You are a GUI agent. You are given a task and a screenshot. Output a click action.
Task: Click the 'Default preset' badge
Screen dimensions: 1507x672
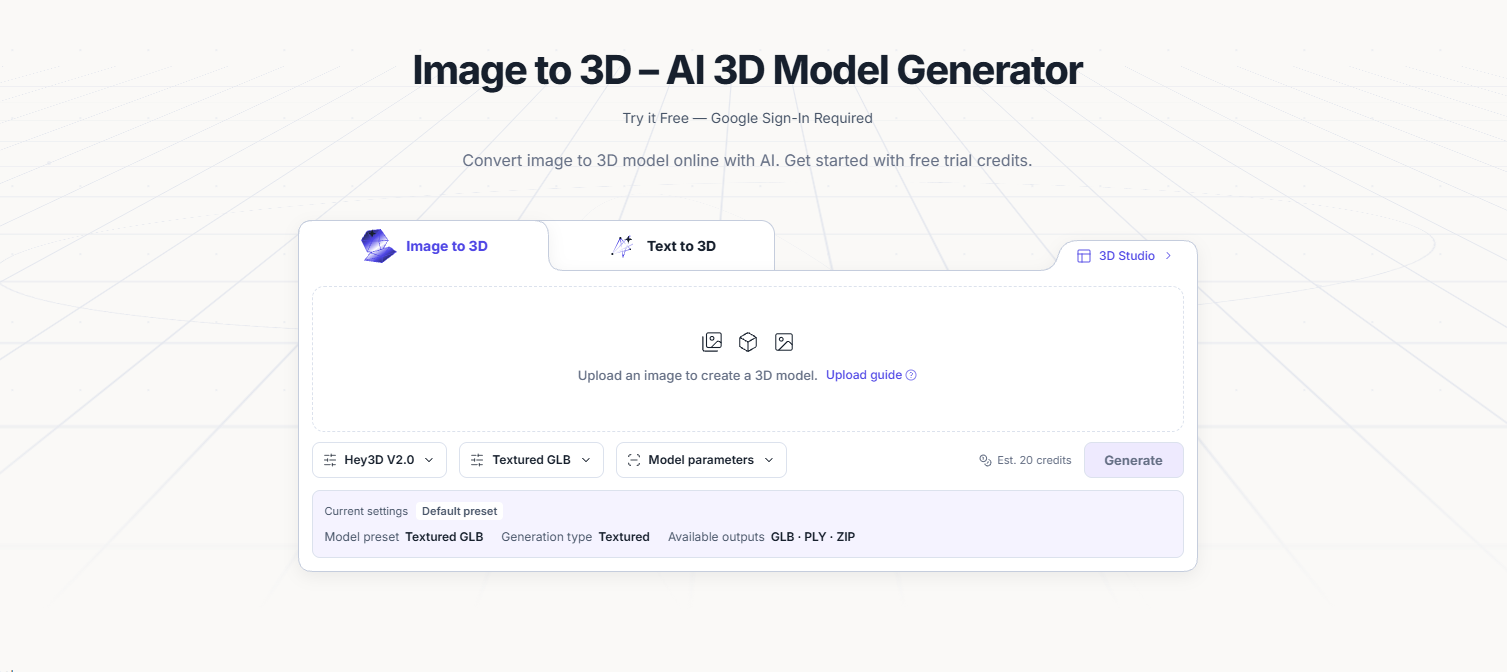coord(460,511)
